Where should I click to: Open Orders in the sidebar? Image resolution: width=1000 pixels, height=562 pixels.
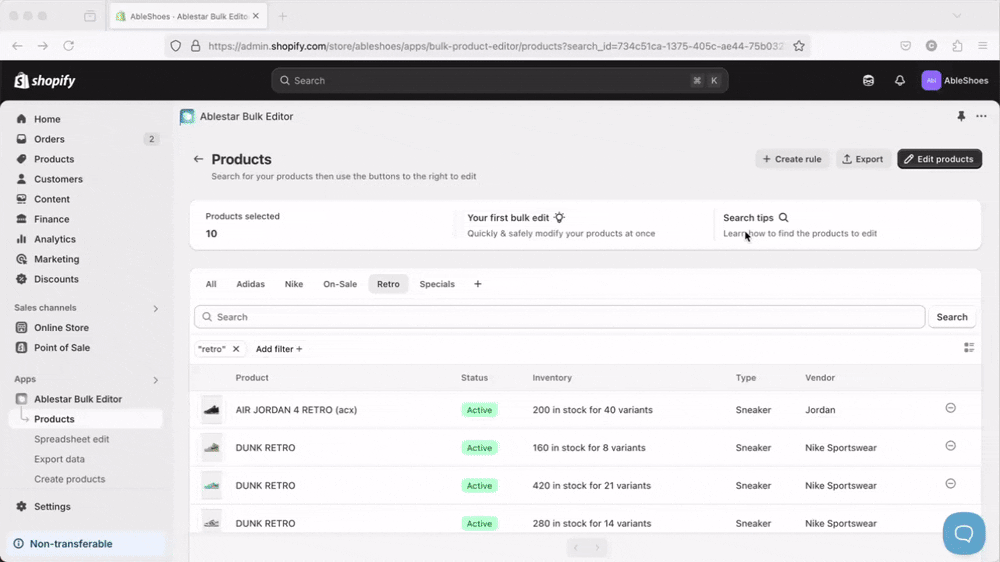click(49, 139)
